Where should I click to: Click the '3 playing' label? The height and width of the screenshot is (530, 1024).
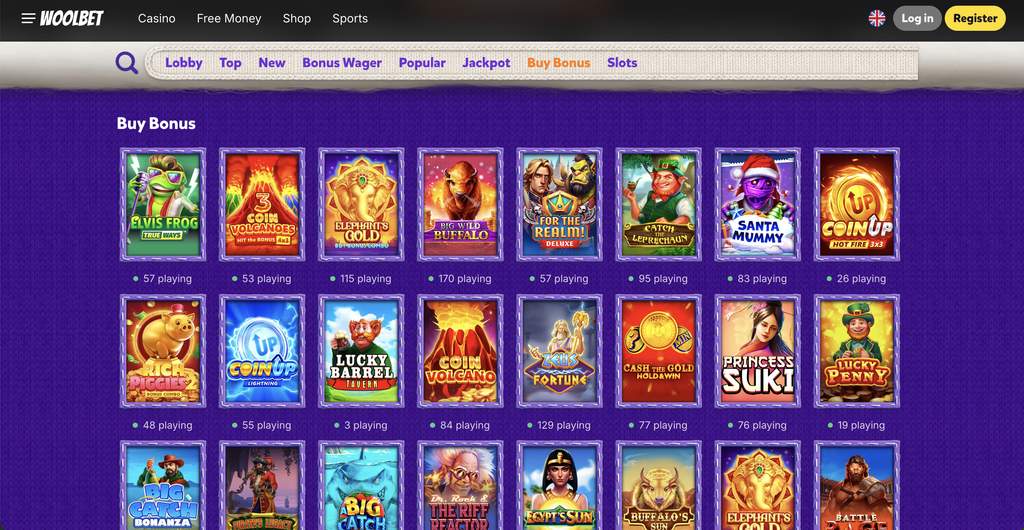coord(366,426)
